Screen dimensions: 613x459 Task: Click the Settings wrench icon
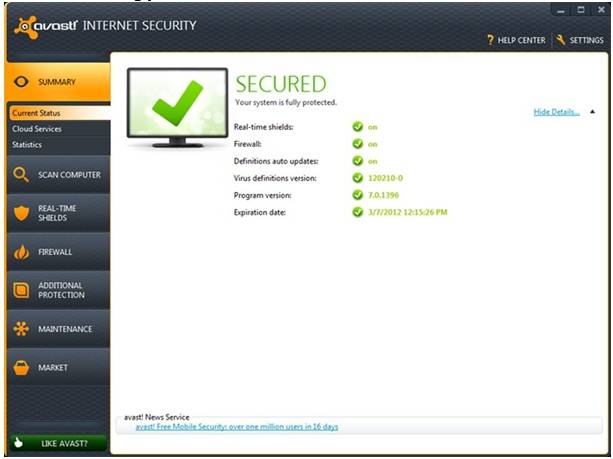pyautogui.click(x=561, y=40)
